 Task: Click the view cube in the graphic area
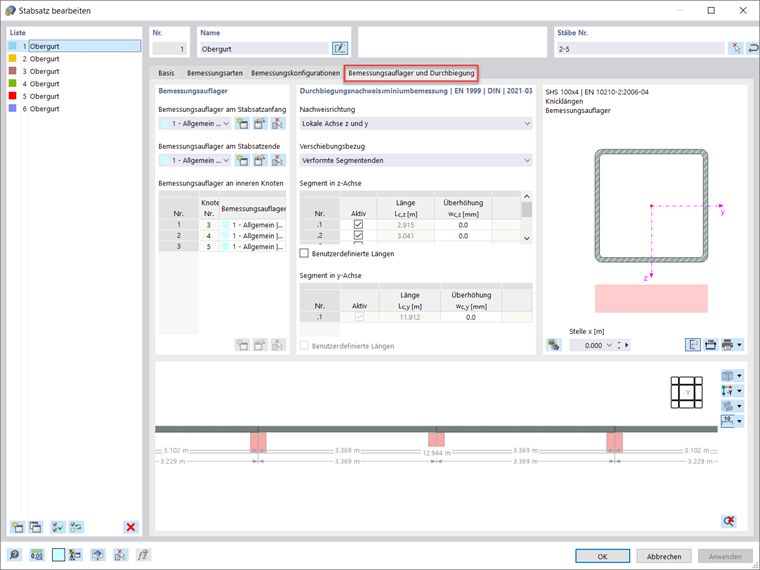point(687,393)
